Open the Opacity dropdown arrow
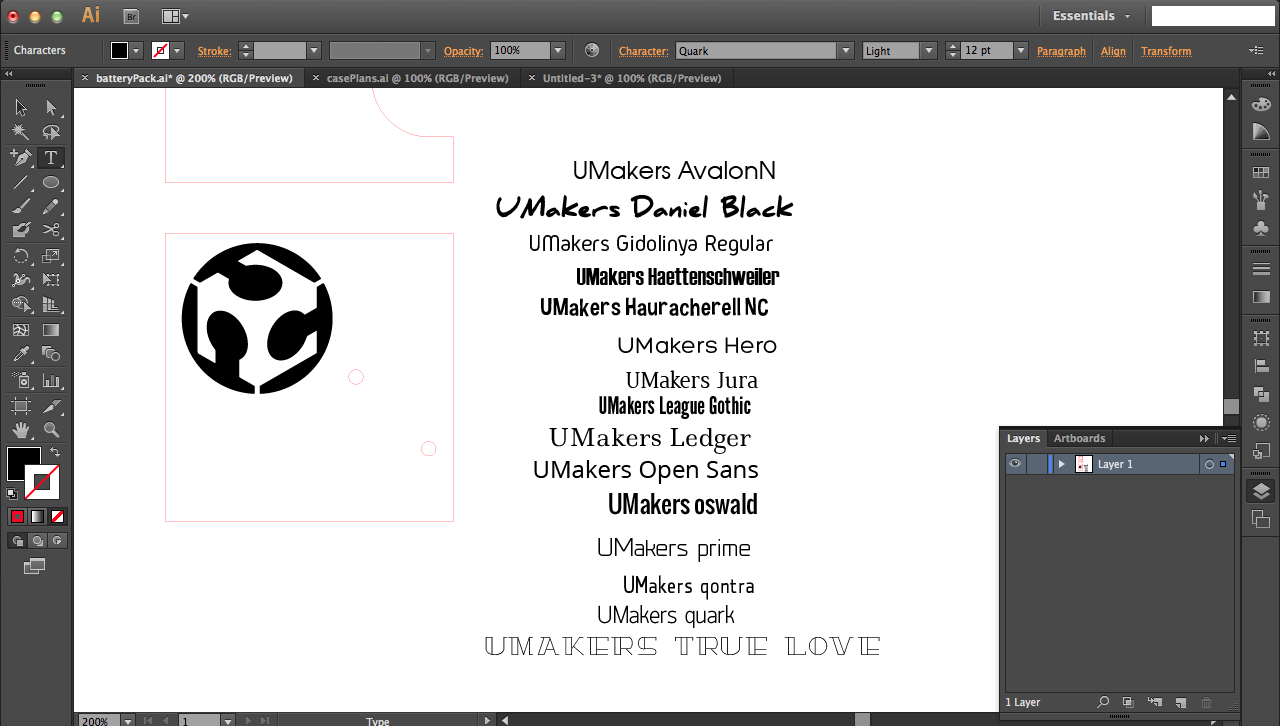The image size is (1280, 726). pos(558,50)
